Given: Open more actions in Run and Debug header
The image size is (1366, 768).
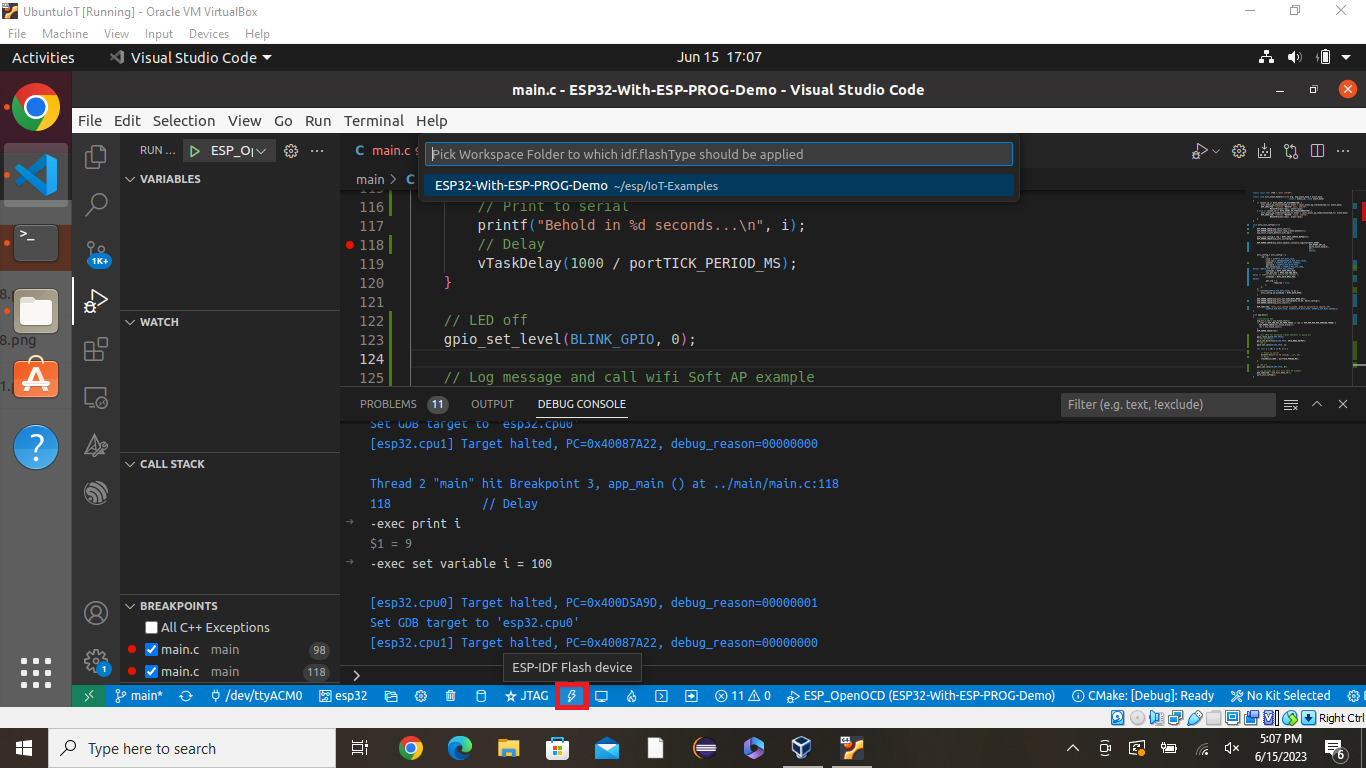Looking at the screenshot, I should pos(317,151).
